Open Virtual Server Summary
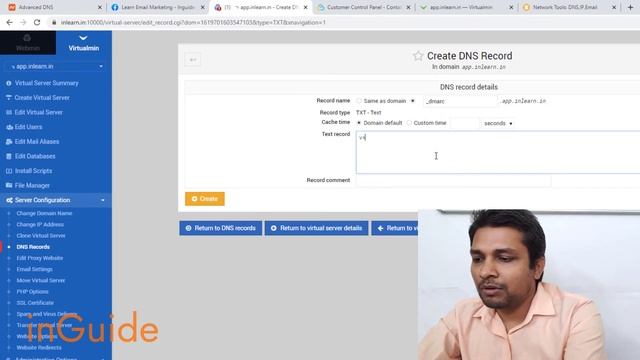Image resolution: width=640 pixels, height=360 pixels. pos(47,83)
